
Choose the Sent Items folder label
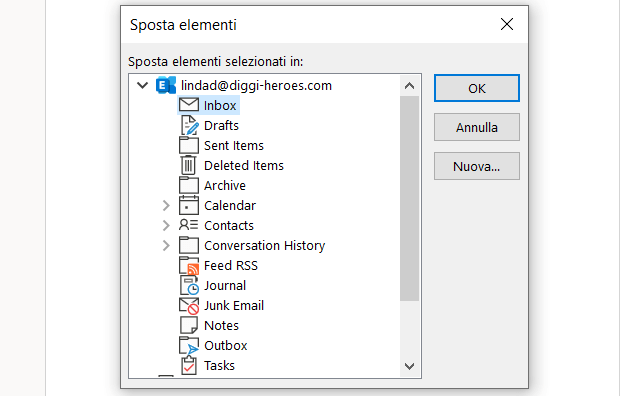(234, 145)
